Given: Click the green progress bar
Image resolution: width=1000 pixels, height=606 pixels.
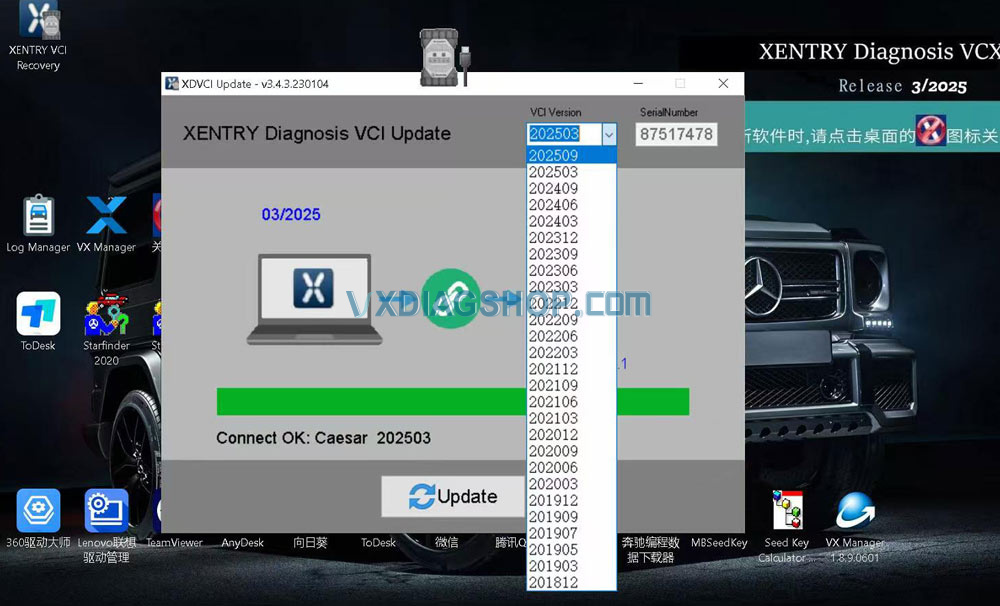Looking at the screenshot, I should pos(453,402).
